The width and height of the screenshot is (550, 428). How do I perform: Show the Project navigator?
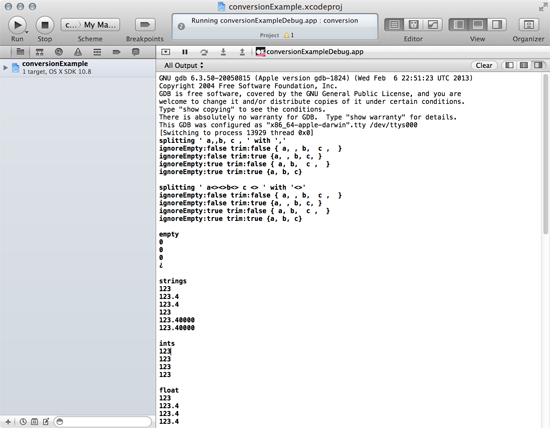coord(20,52)
